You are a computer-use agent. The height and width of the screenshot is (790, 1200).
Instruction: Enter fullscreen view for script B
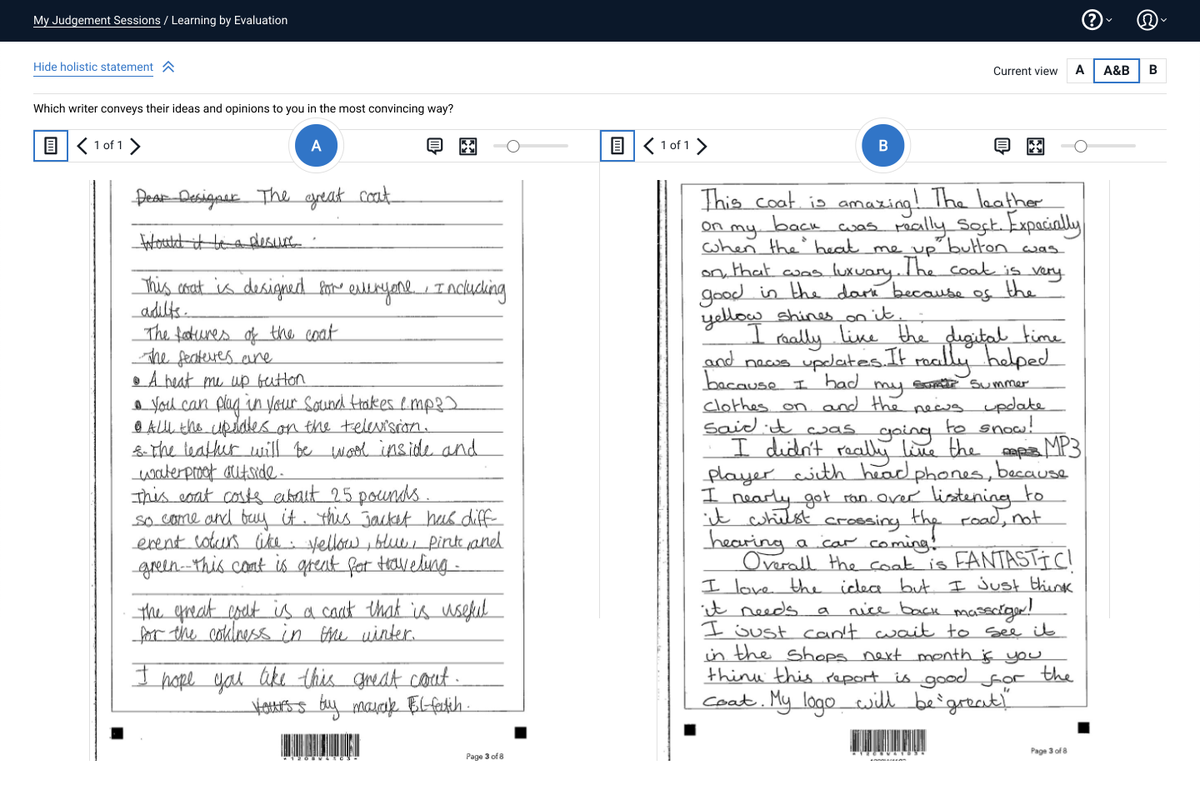tap(1035, 145)
